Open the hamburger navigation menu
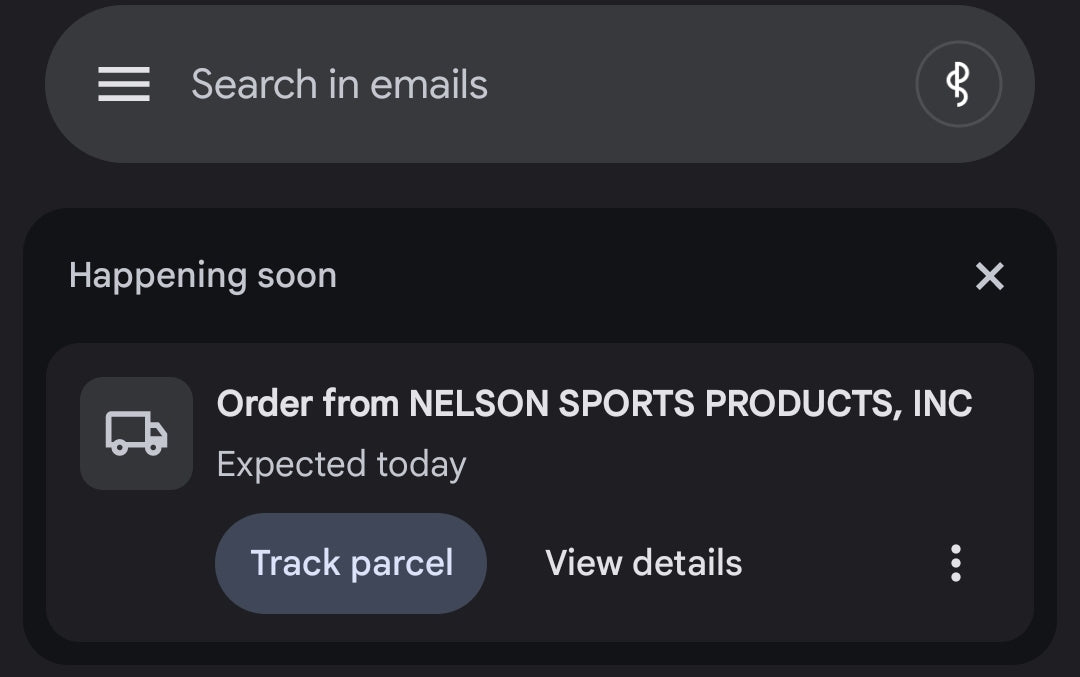This screenshot has width=1080, height=677. [124, 85]
